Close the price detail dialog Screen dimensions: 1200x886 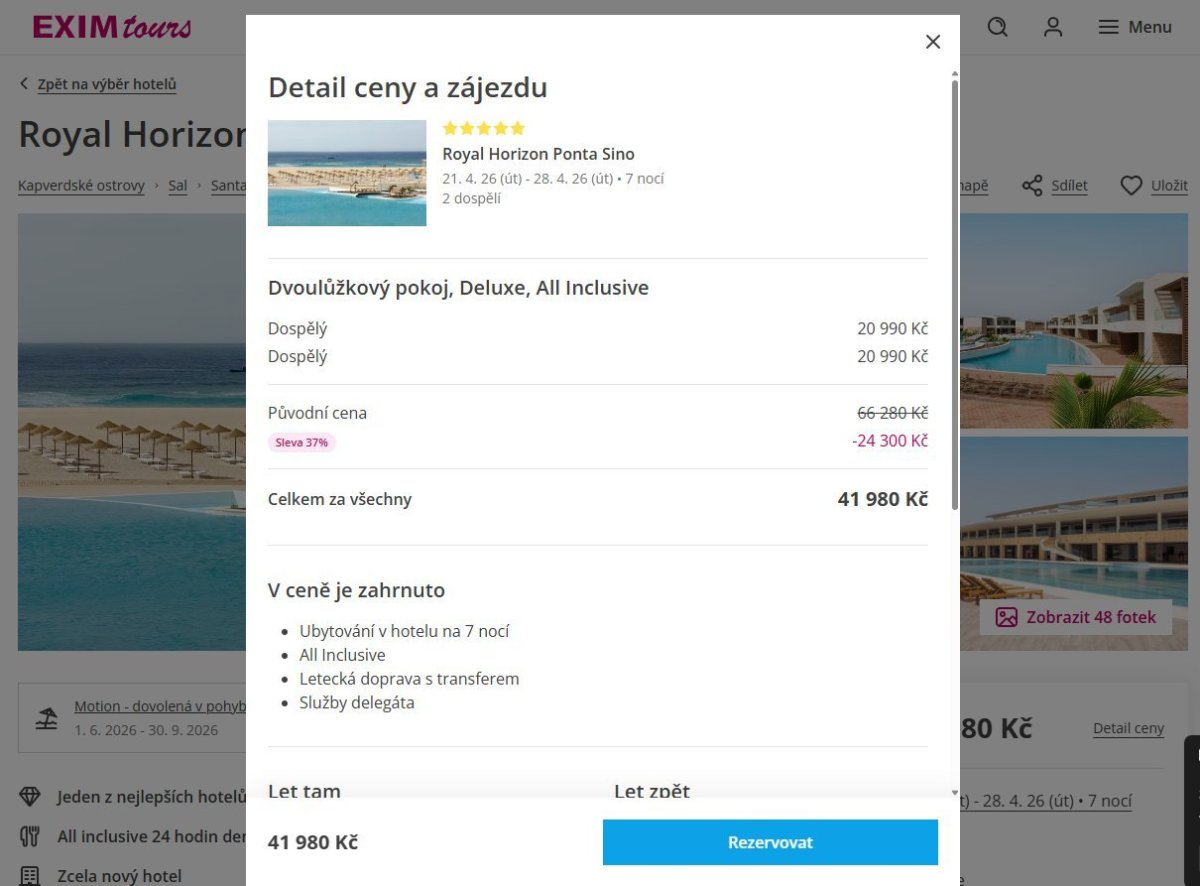click(933, 42)
